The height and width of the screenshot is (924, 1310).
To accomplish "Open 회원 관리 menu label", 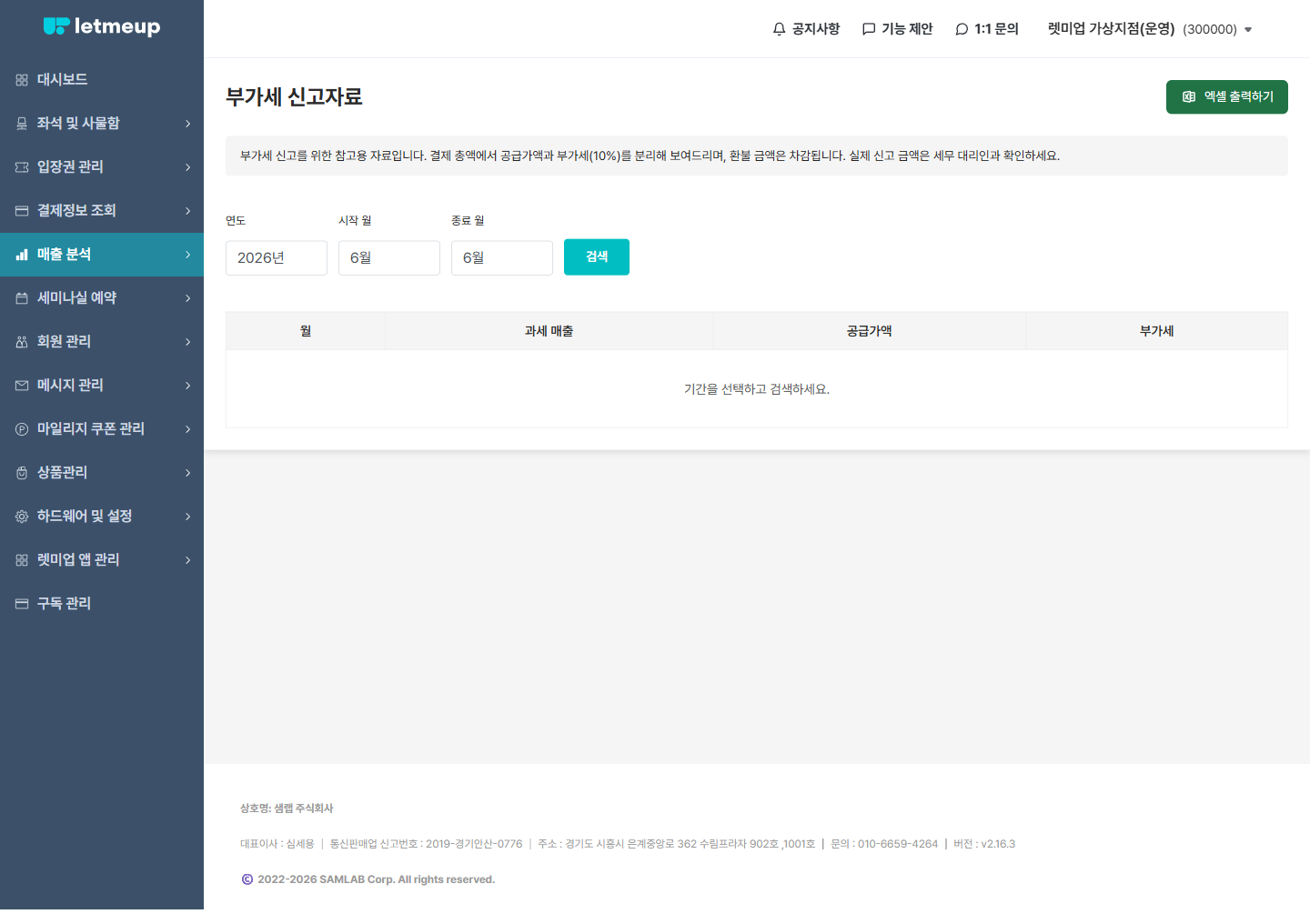I will 64,342.
